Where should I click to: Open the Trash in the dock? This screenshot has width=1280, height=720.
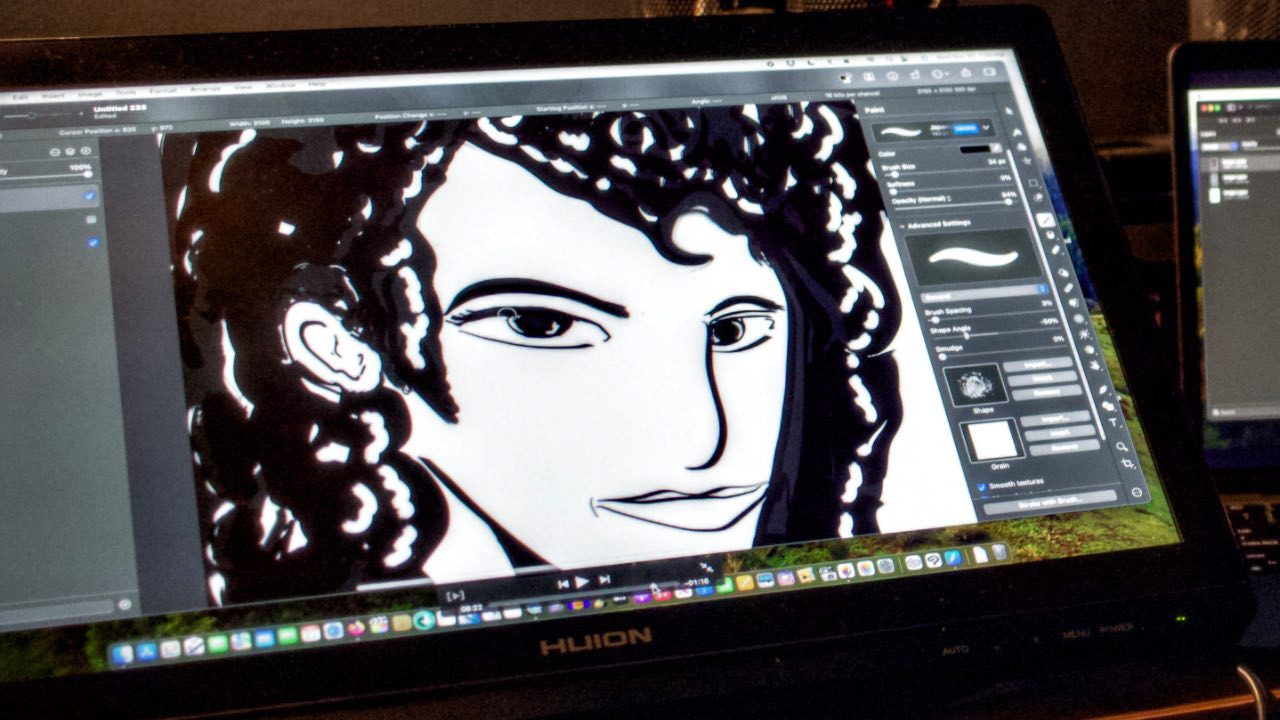(x=999, y=551)
